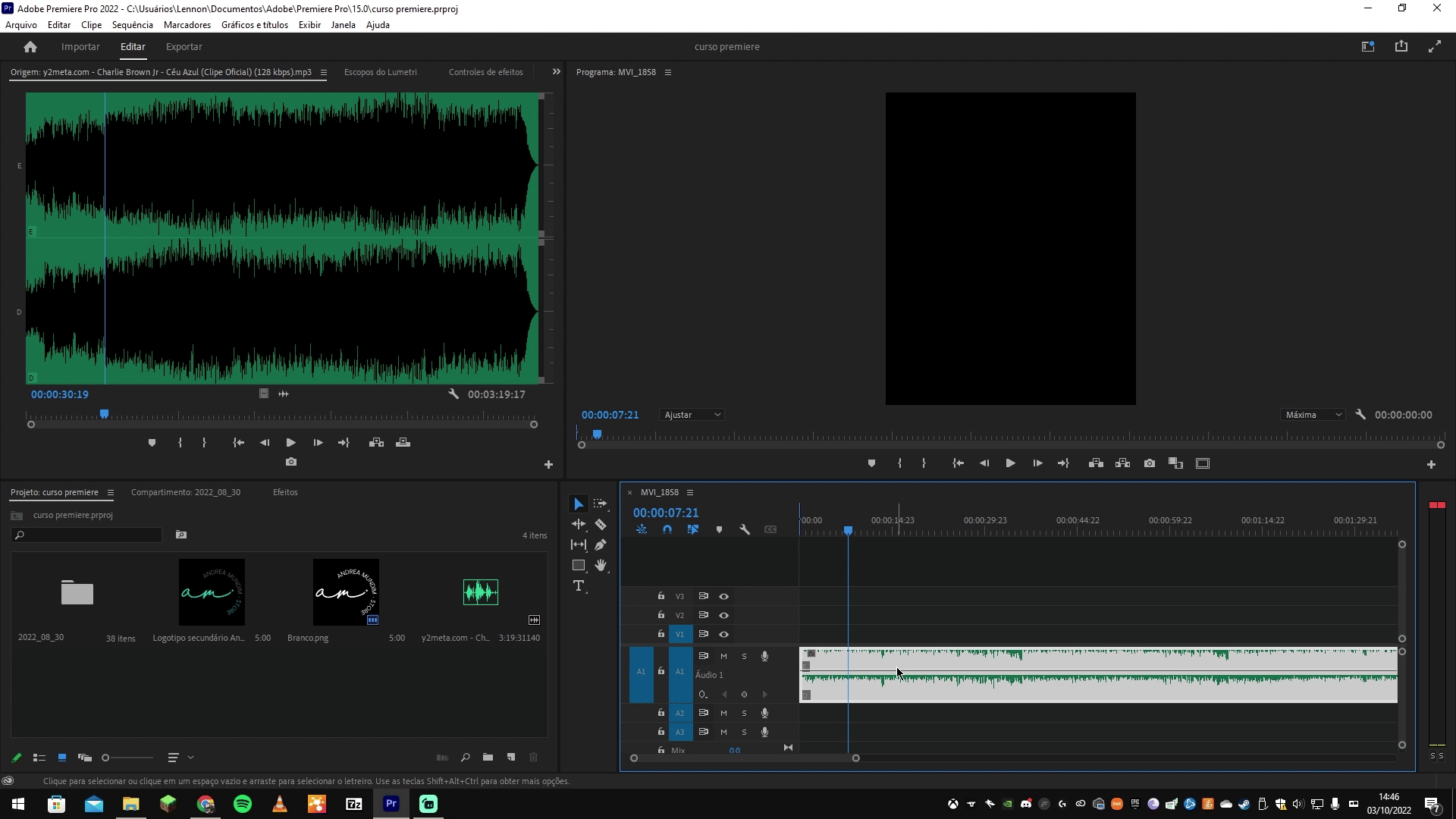Select the Ripple Edit tool

579,524
